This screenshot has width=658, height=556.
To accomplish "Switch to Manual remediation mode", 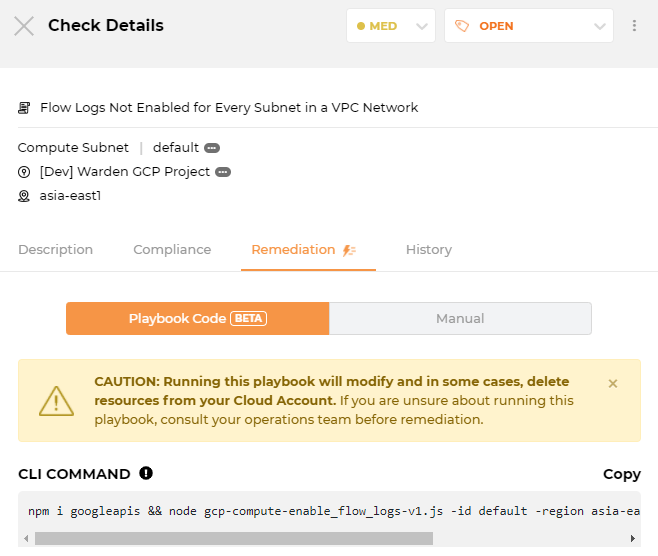I will pyautogui.click(x=460, y=318).
